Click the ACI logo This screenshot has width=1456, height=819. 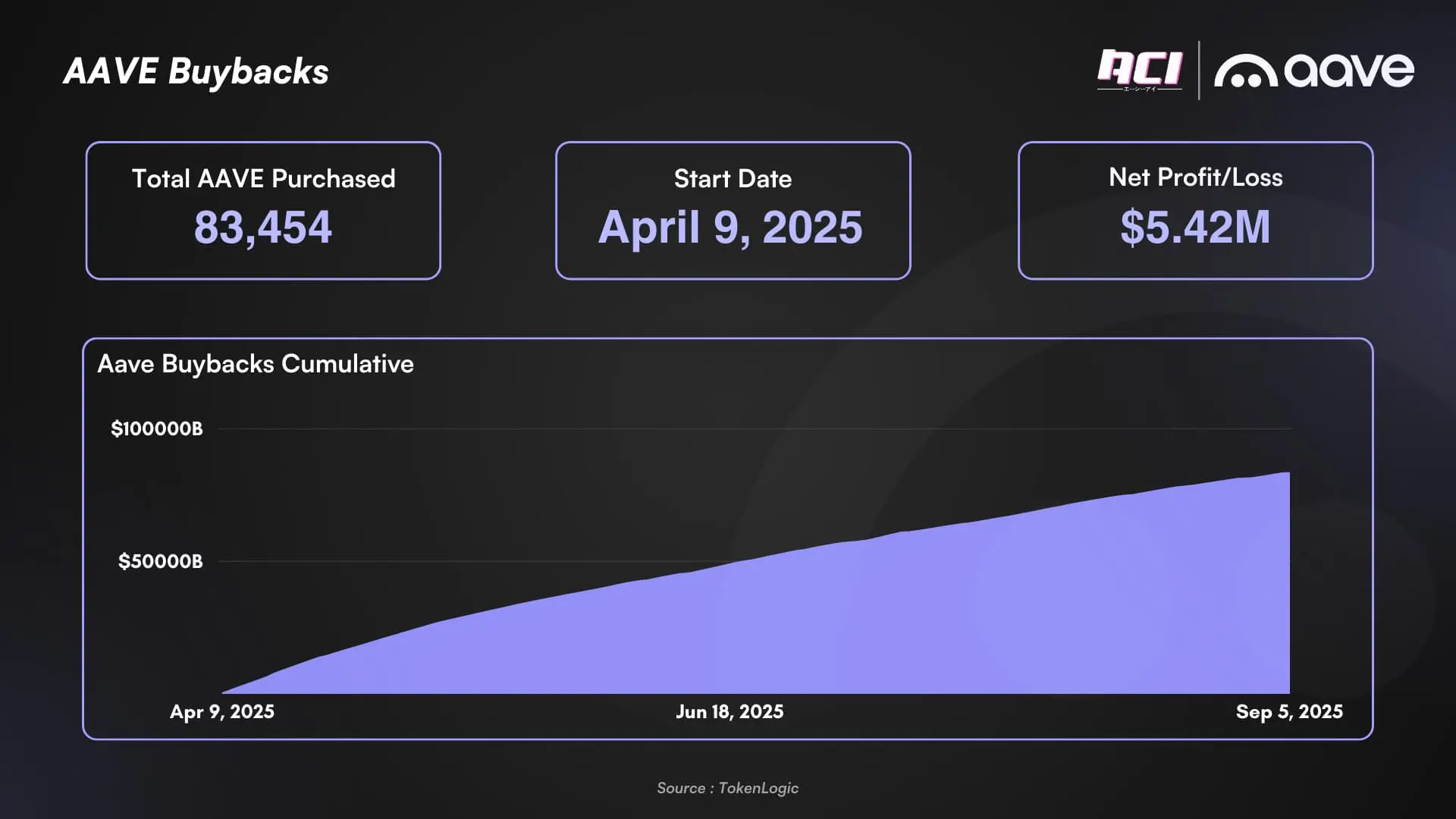point(1139,71)
